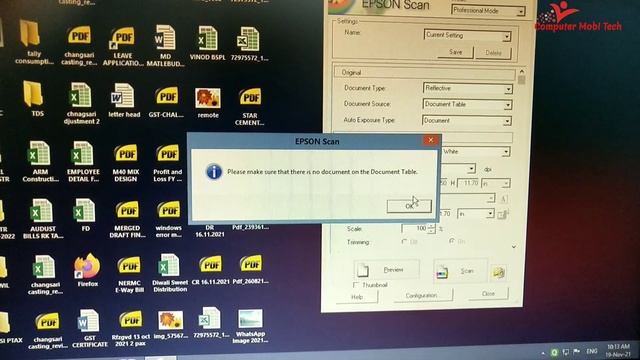
Task: Show hidden system tray icons arrow
Action: click(x=543, y=353)
